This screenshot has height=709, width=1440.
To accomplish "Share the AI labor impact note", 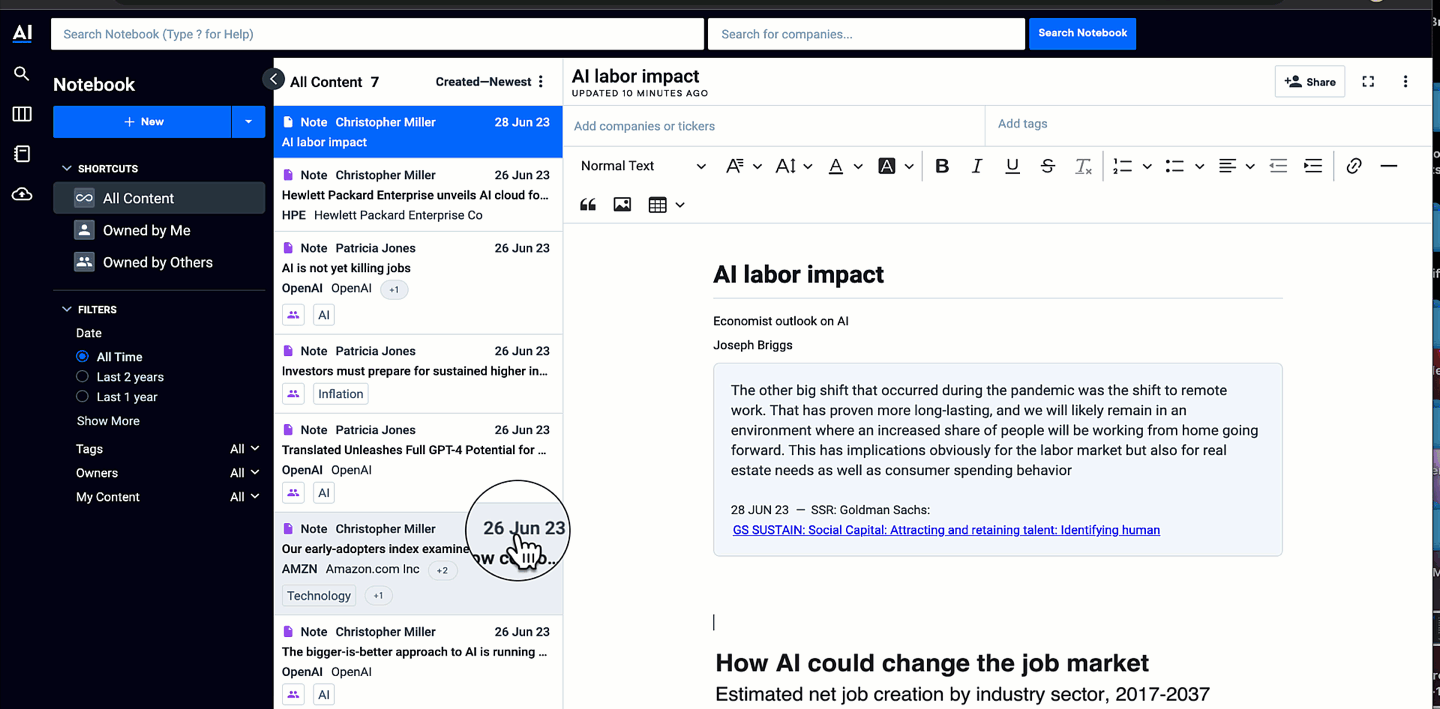I will point(1310,82).
